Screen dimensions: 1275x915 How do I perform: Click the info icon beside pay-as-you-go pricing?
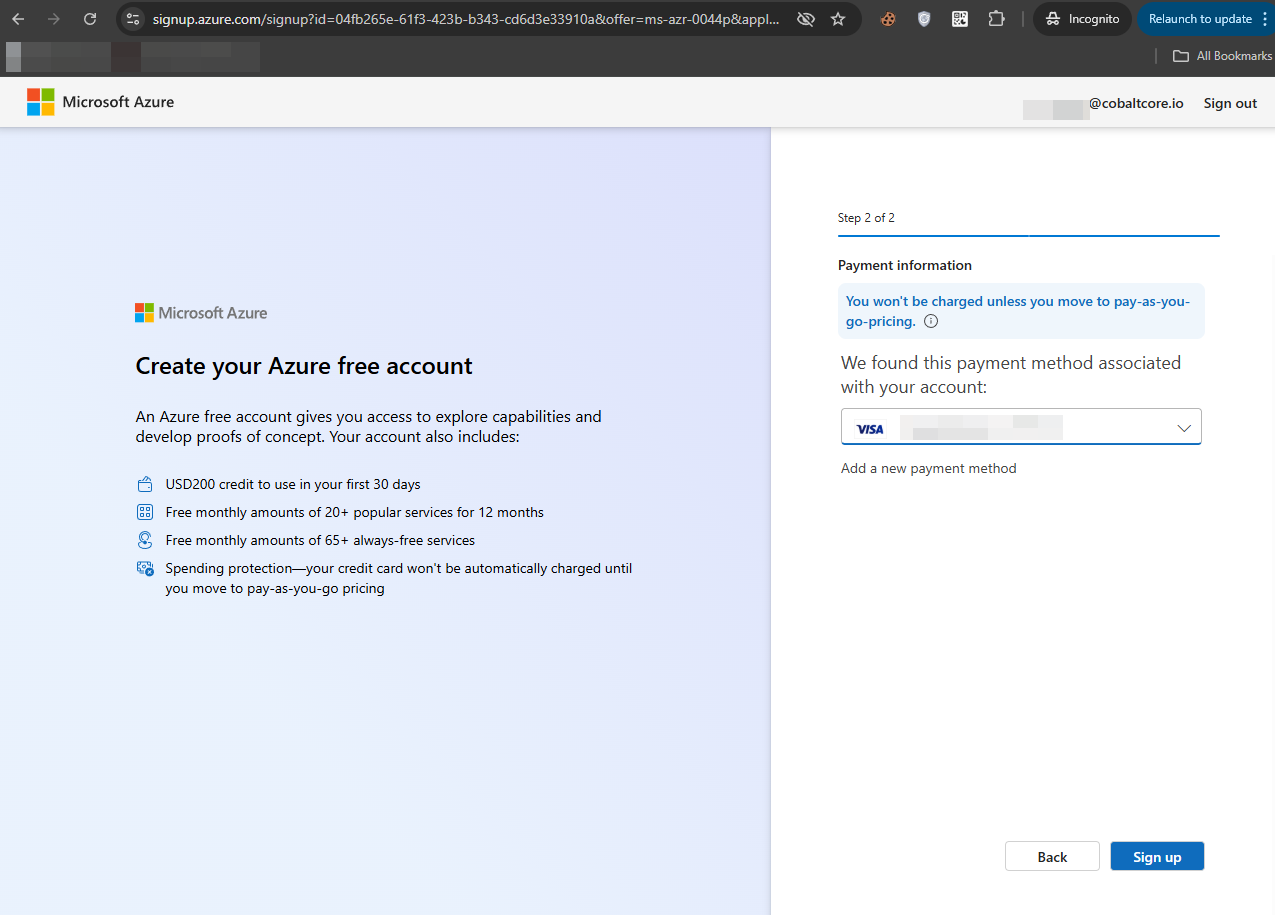tap(931, 322)
